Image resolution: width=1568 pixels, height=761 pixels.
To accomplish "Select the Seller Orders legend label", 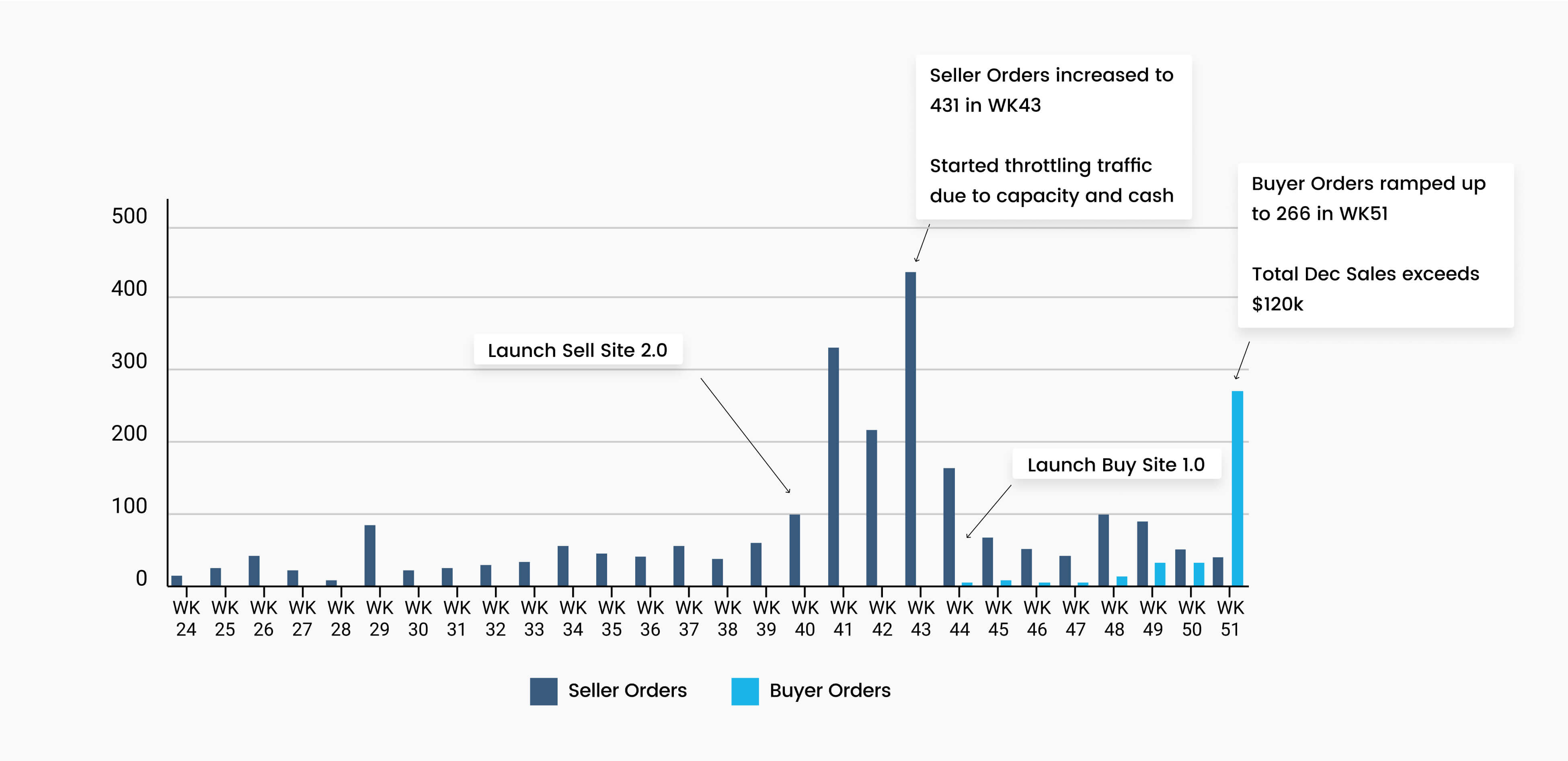I will point(627,690).
